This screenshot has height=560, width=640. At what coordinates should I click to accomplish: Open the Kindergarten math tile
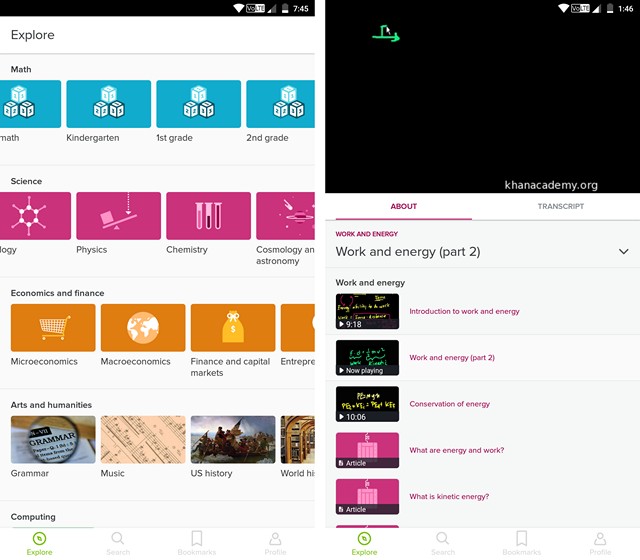click(109, 104)
